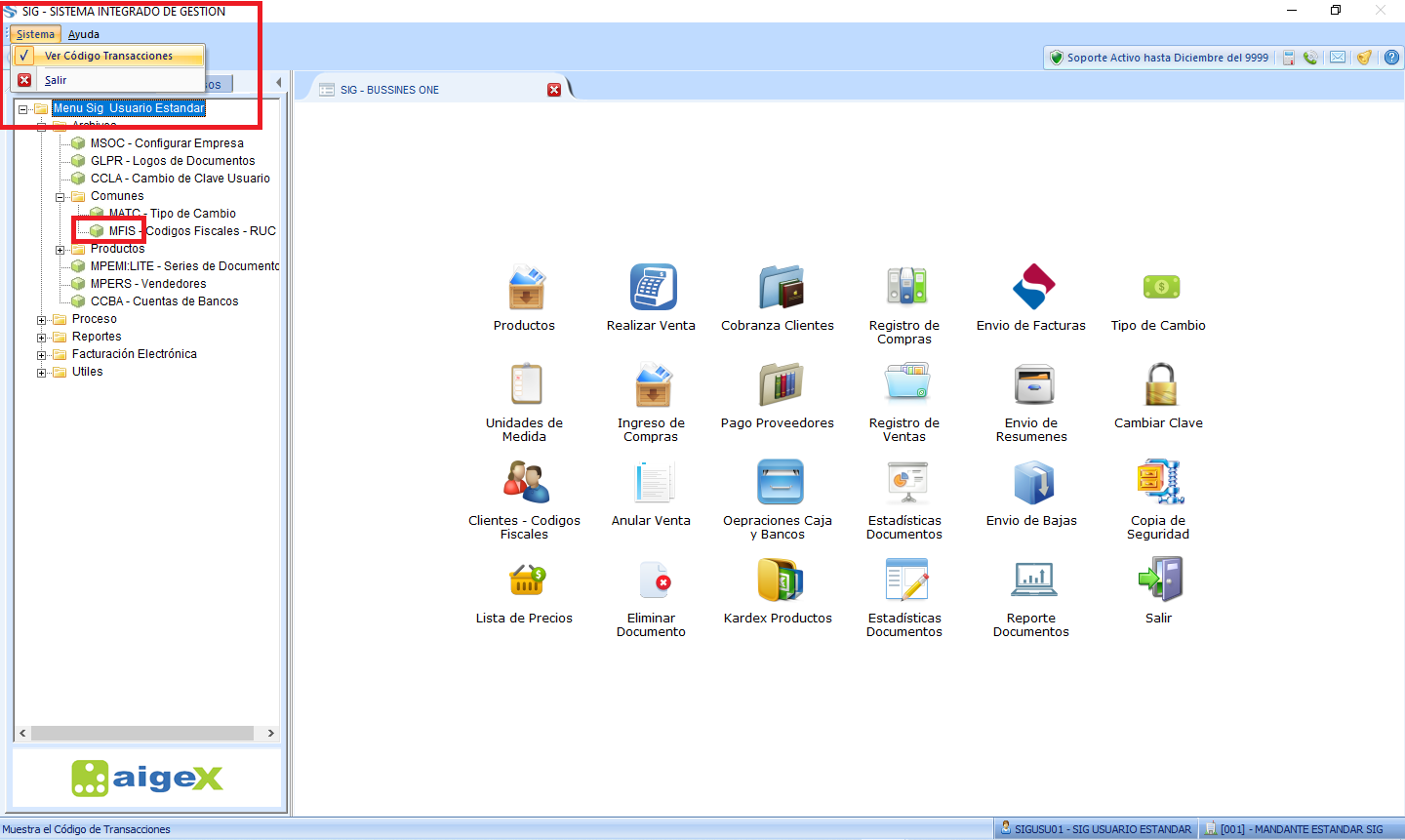Click the Lista de Precios basket icon
This screenshot has width=1405, height=840.
pos(525,580)
